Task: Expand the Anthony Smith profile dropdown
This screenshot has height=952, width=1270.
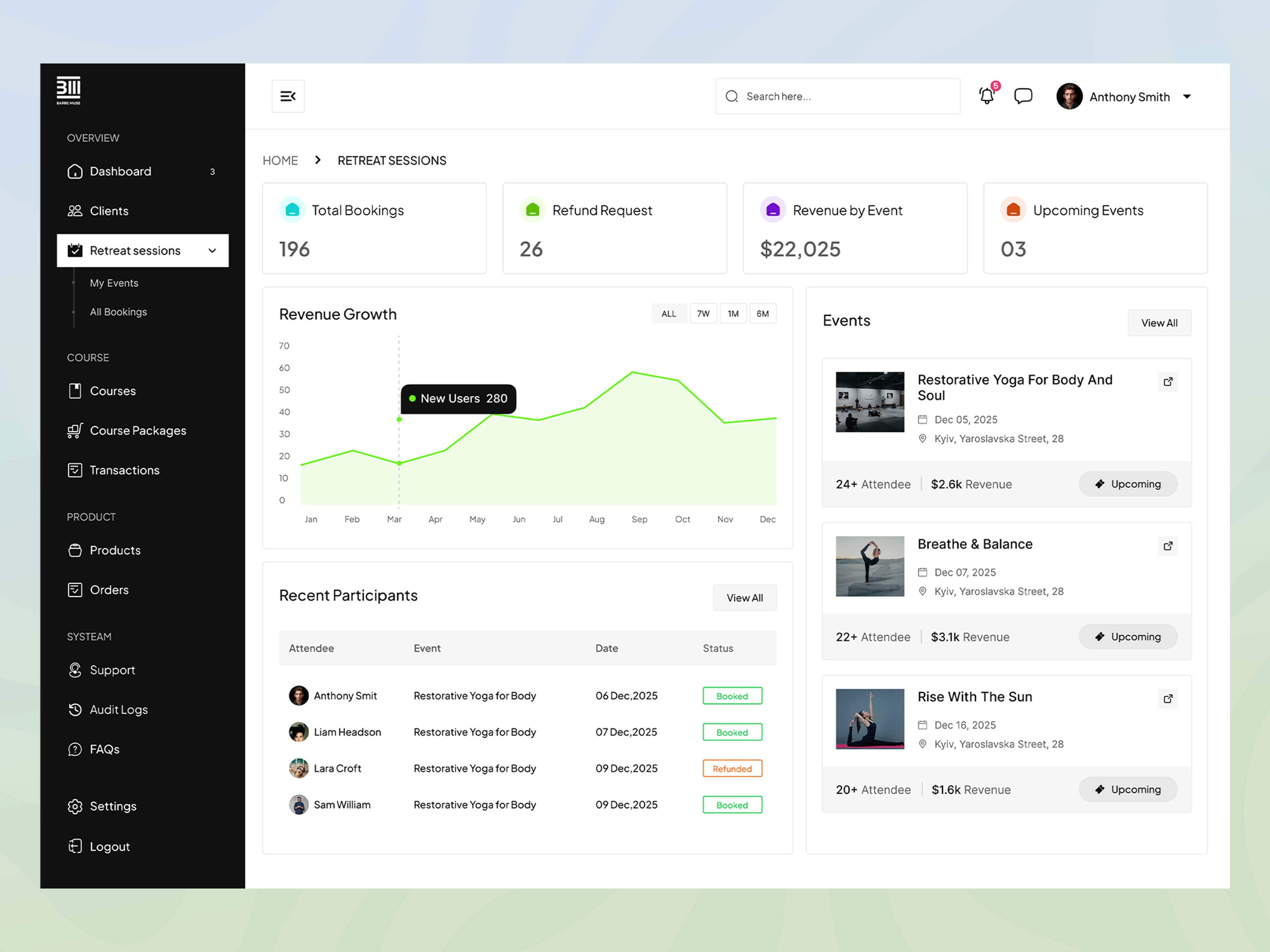Action: coord(1187,96)
